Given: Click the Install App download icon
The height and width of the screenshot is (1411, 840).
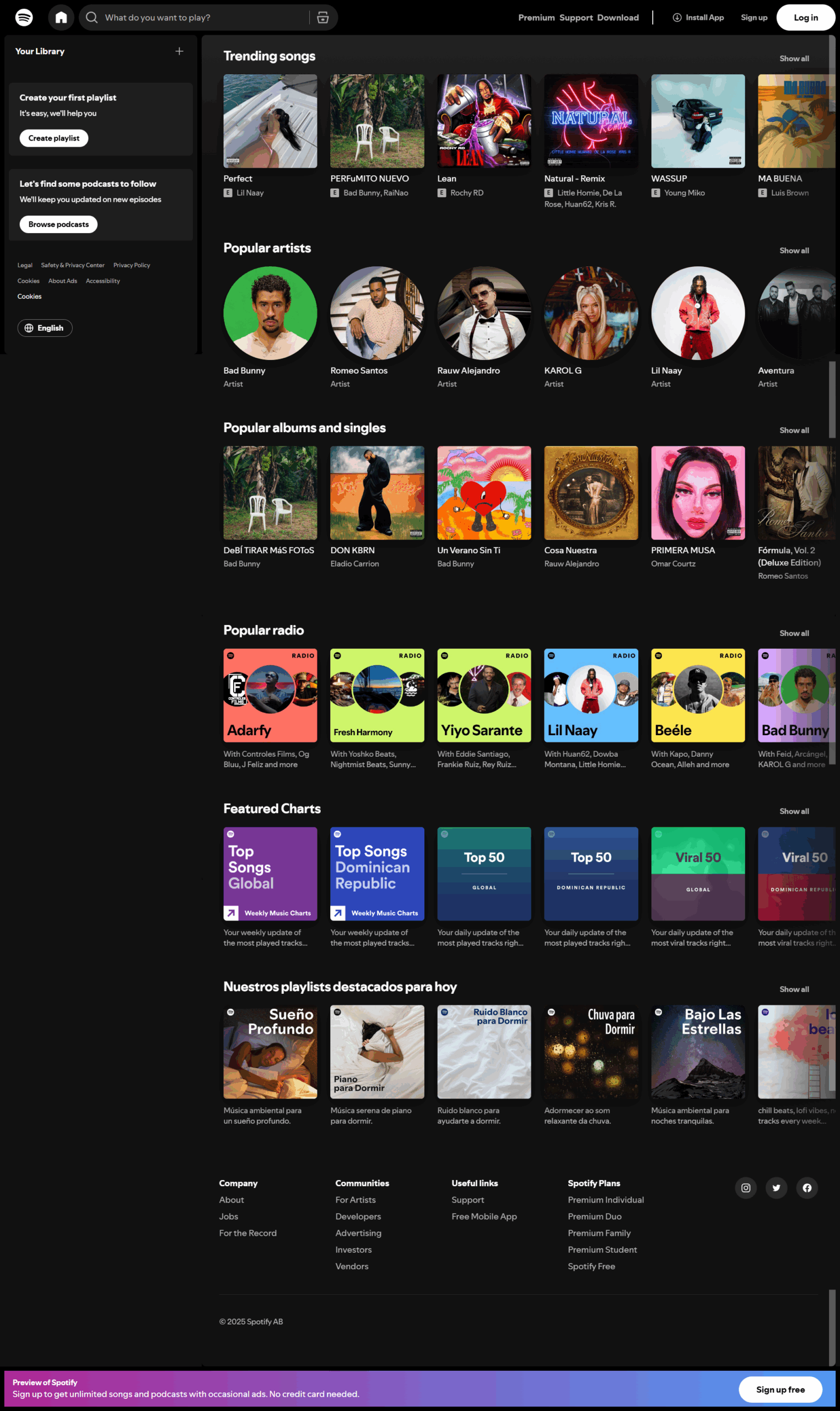Looking at the screenshot, I should point(676,18).
